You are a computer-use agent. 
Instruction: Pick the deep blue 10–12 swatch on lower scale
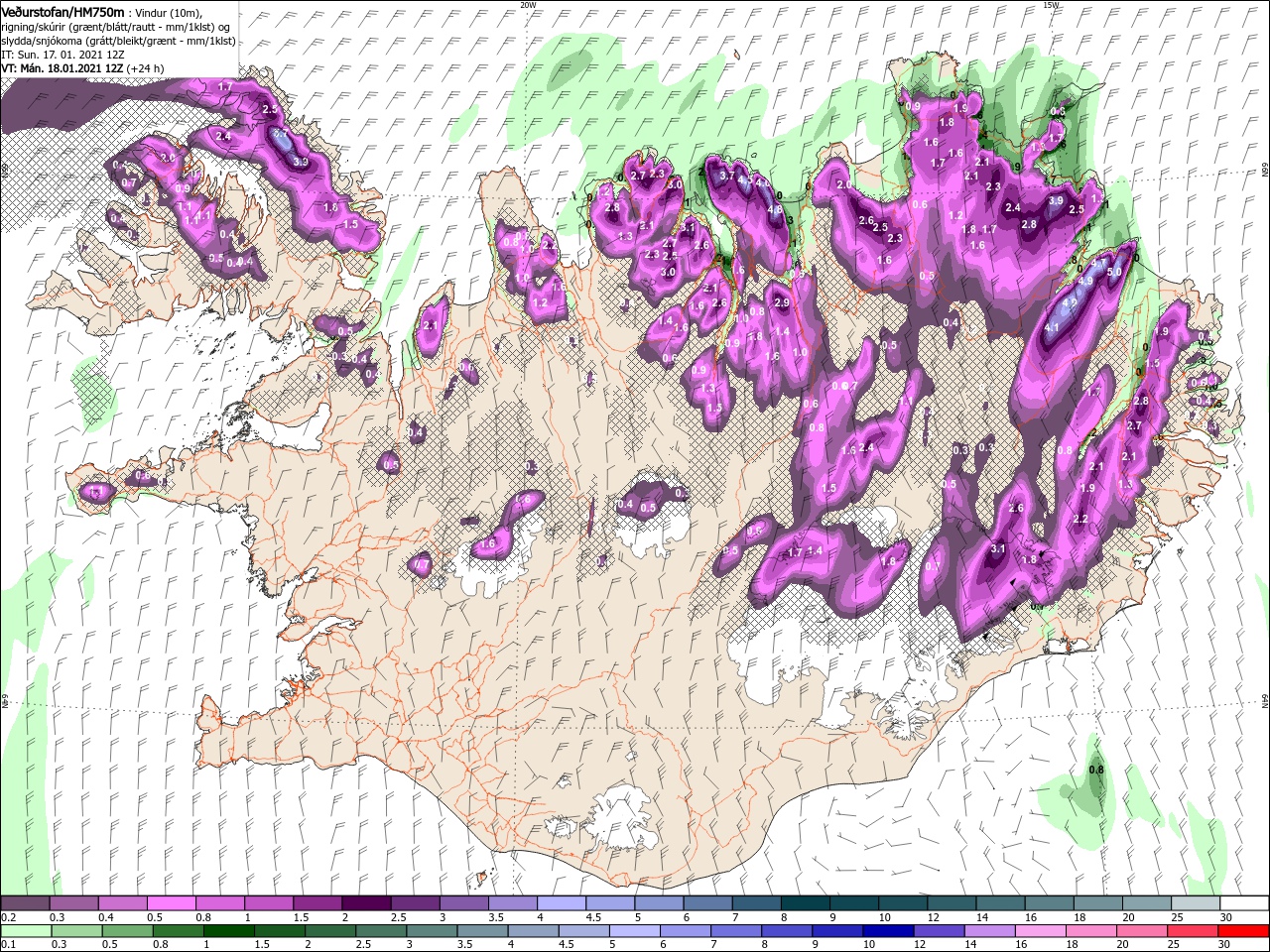888,931
